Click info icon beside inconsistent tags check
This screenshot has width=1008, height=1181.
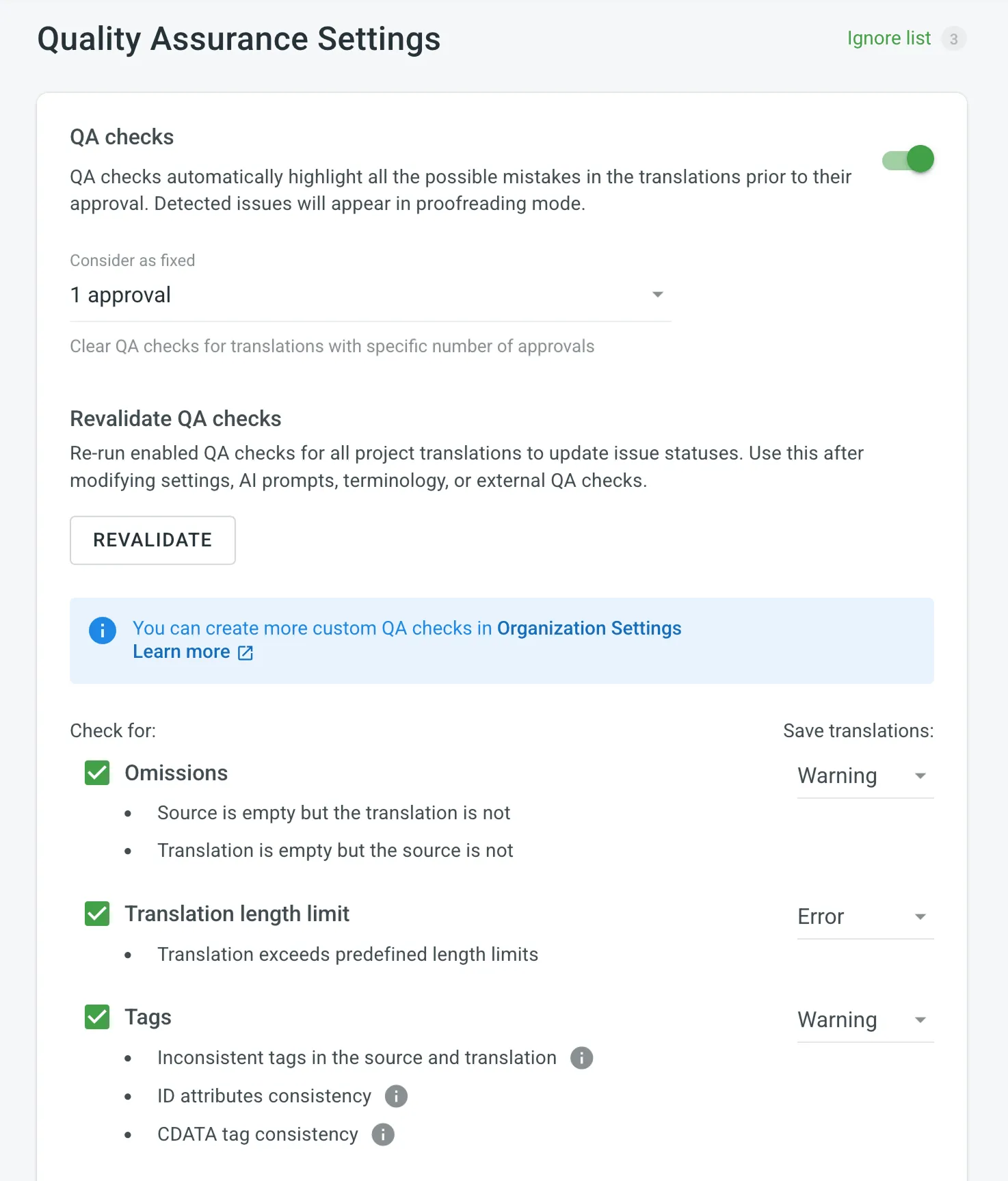(x=581, y=1058)
